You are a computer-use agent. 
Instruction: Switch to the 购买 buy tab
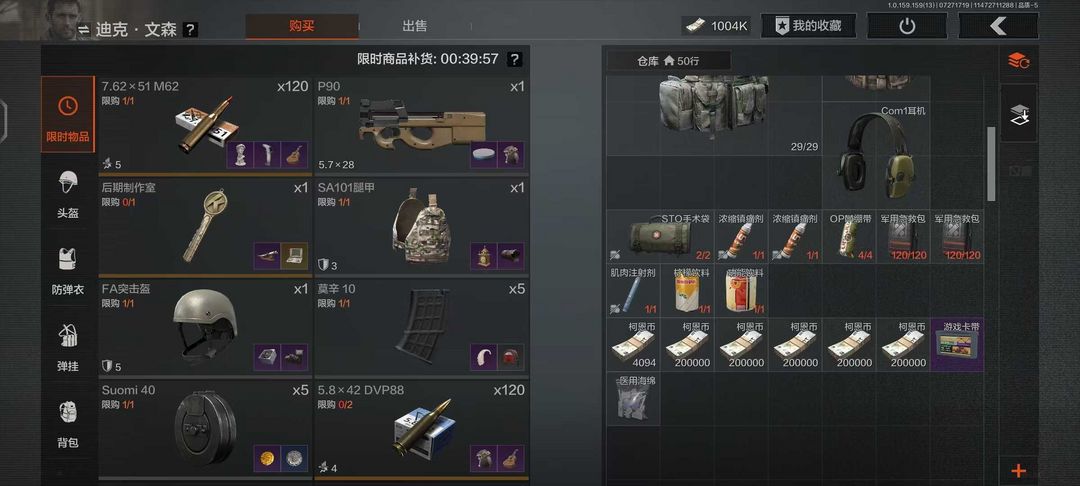pyautogui.click(x=302, y=26)
